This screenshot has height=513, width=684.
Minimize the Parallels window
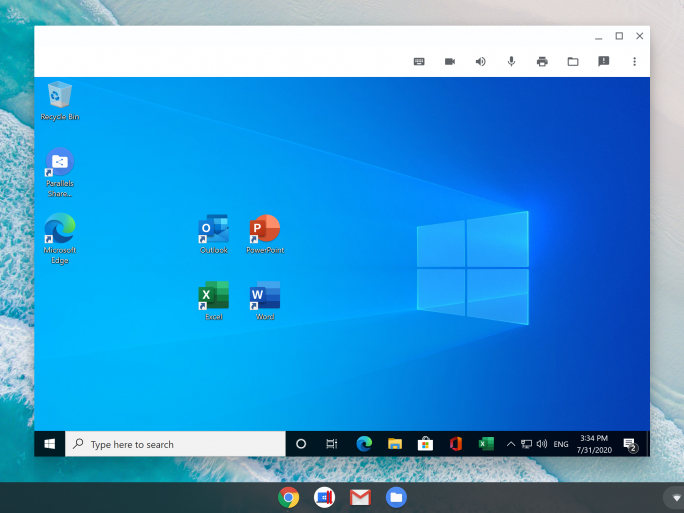[x=598, y=38]
